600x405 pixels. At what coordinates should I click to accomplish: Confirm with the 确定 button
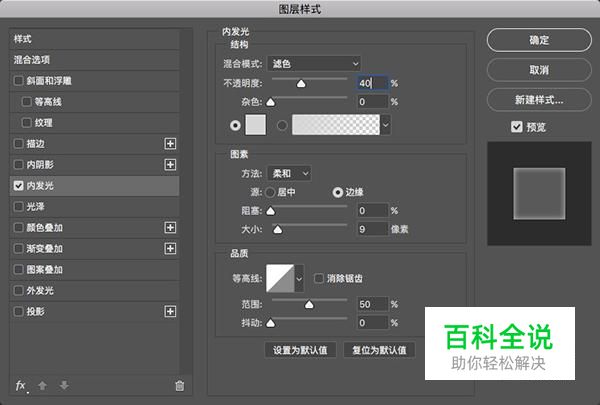click(539, 40)
